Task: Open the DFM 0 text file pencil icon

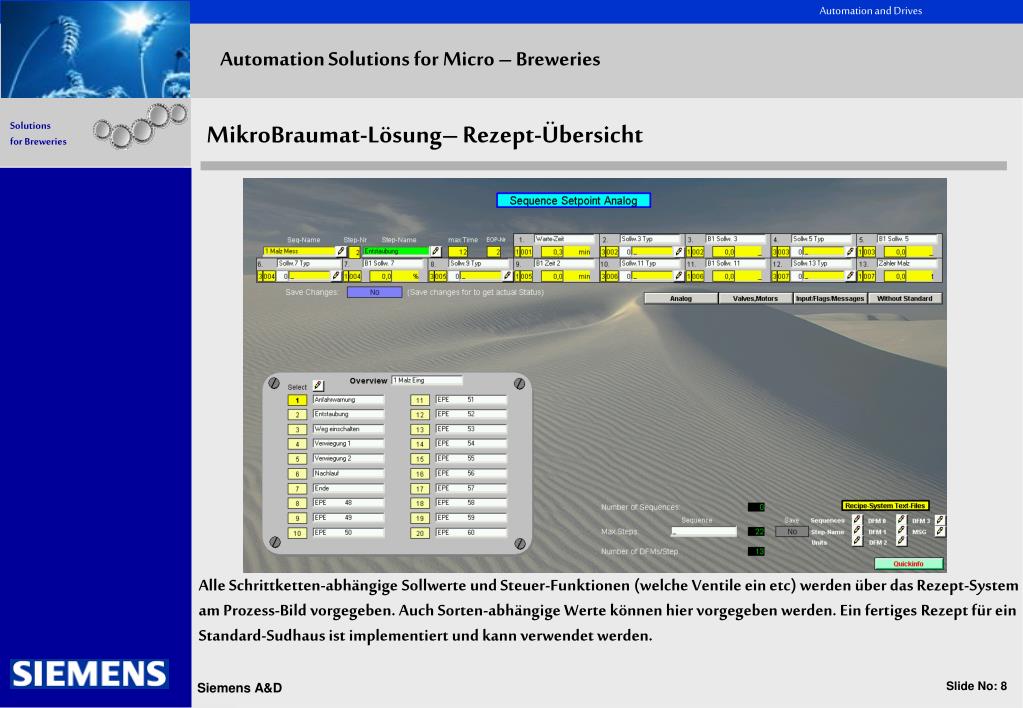Action: pyautogui.click(x=901, y=520)
